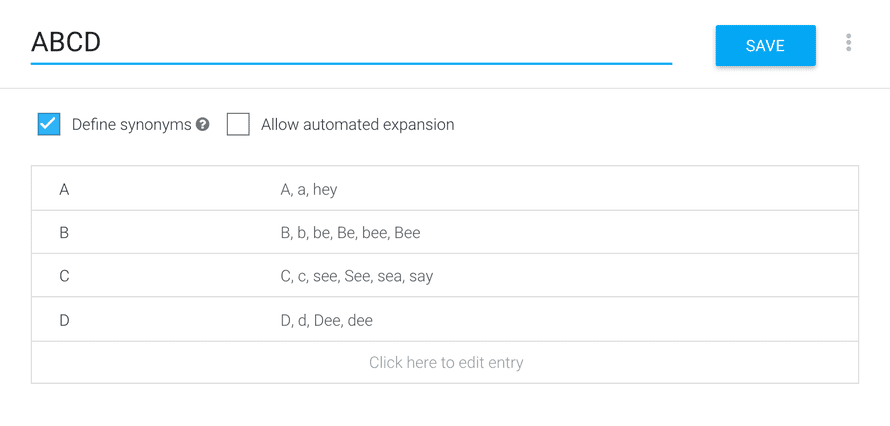Edit synonyms "D, d, Dee, dee"
Screen dimensions: 890x426
pyautogui.click(x=326, y=320)
